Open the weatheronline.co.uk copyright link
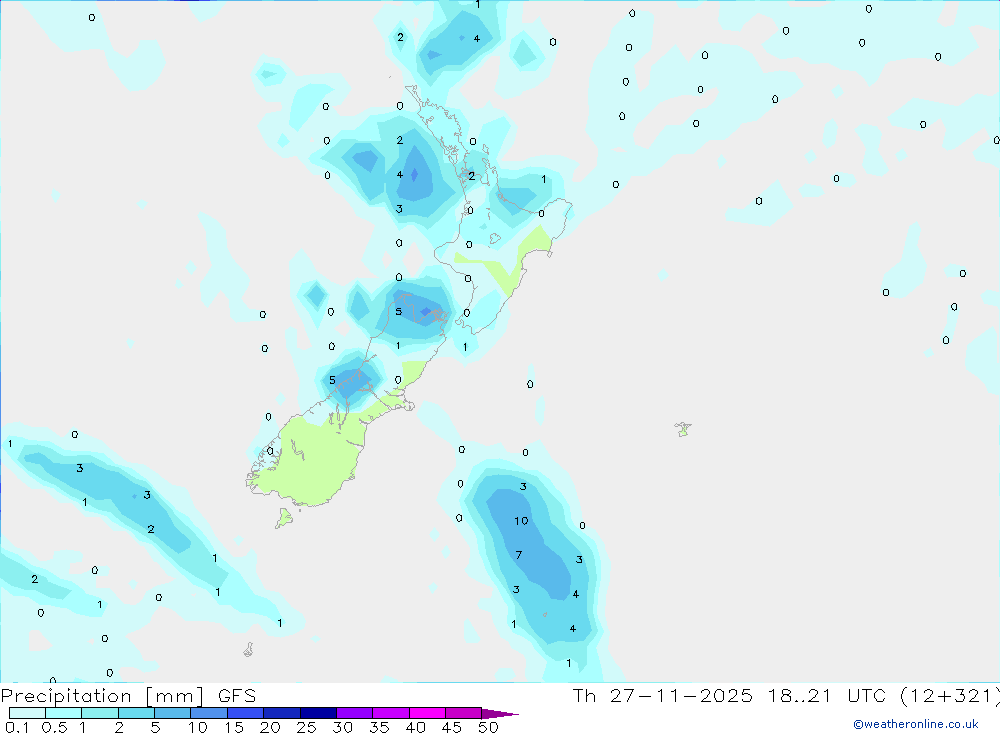 (x=916, y=724)
